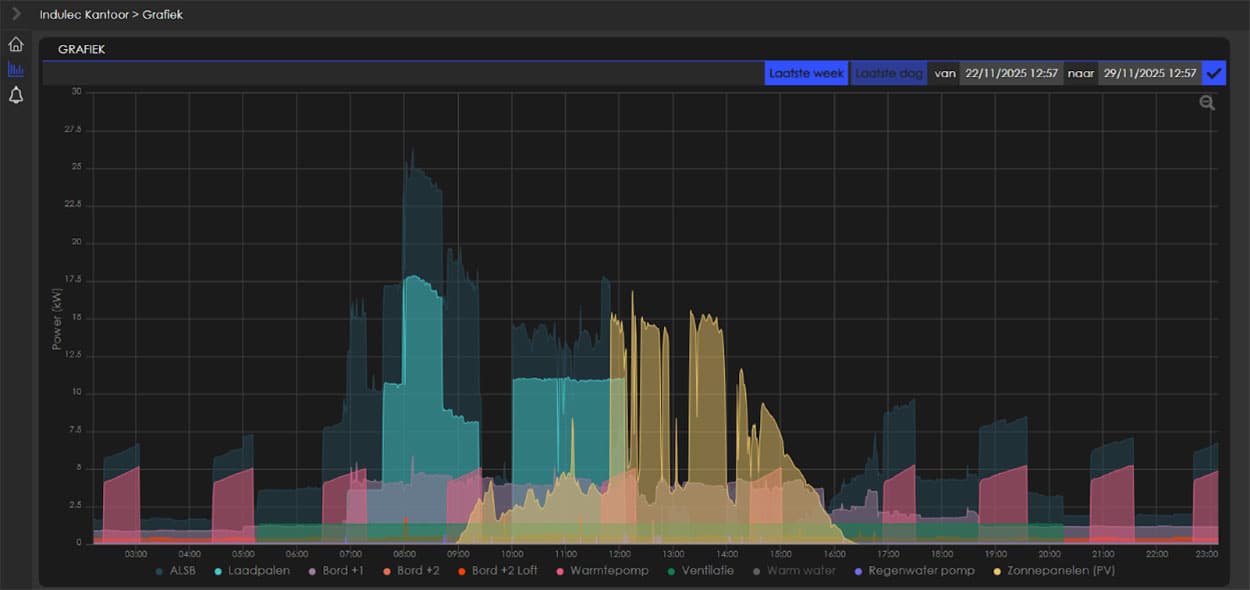Click the 30 value on power axis
The height and width of the screenshot is (590, 1250).
click(76, 92)
